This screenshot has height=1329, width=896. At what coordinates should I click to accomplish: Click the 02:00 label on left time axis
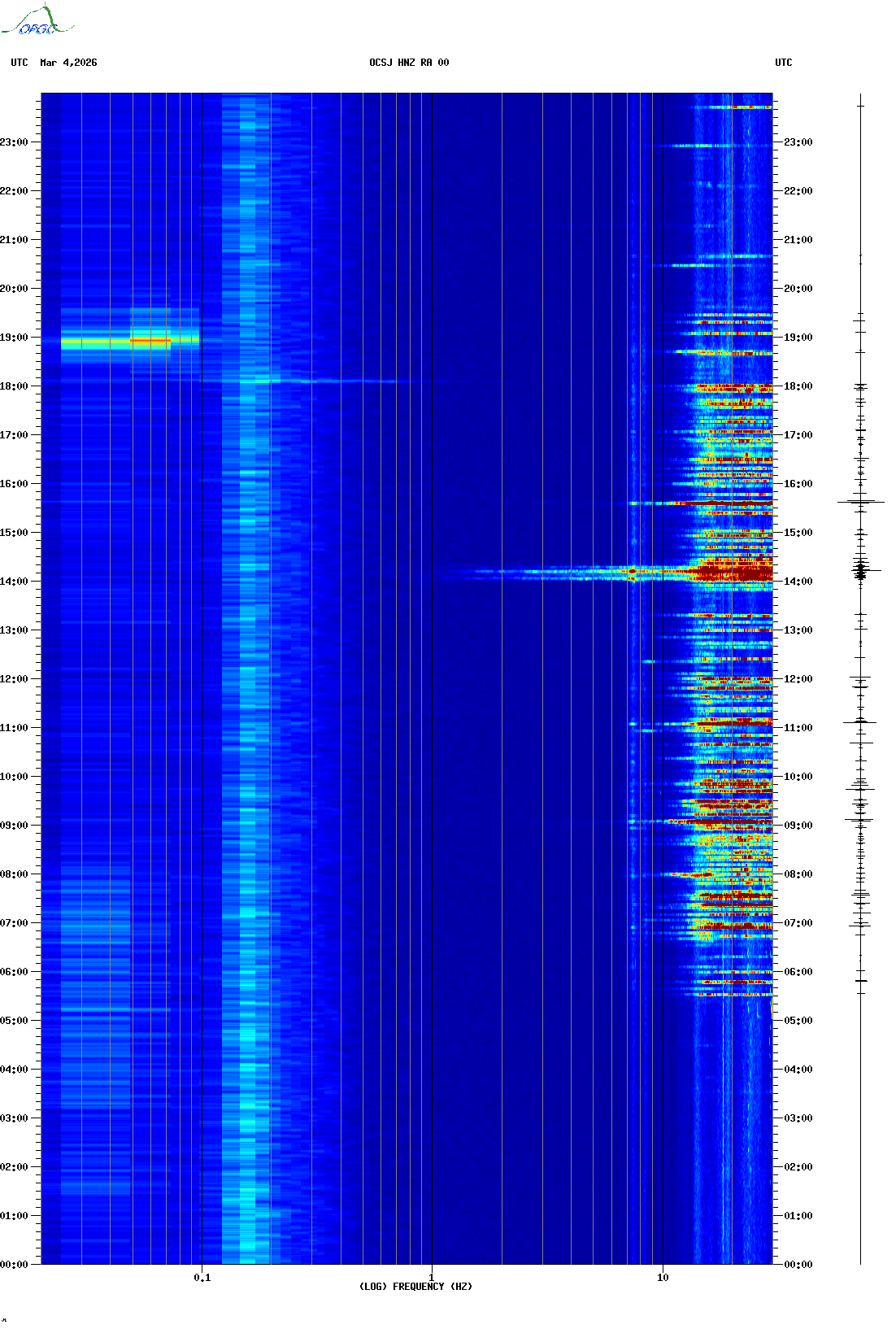pos(14,1167)
